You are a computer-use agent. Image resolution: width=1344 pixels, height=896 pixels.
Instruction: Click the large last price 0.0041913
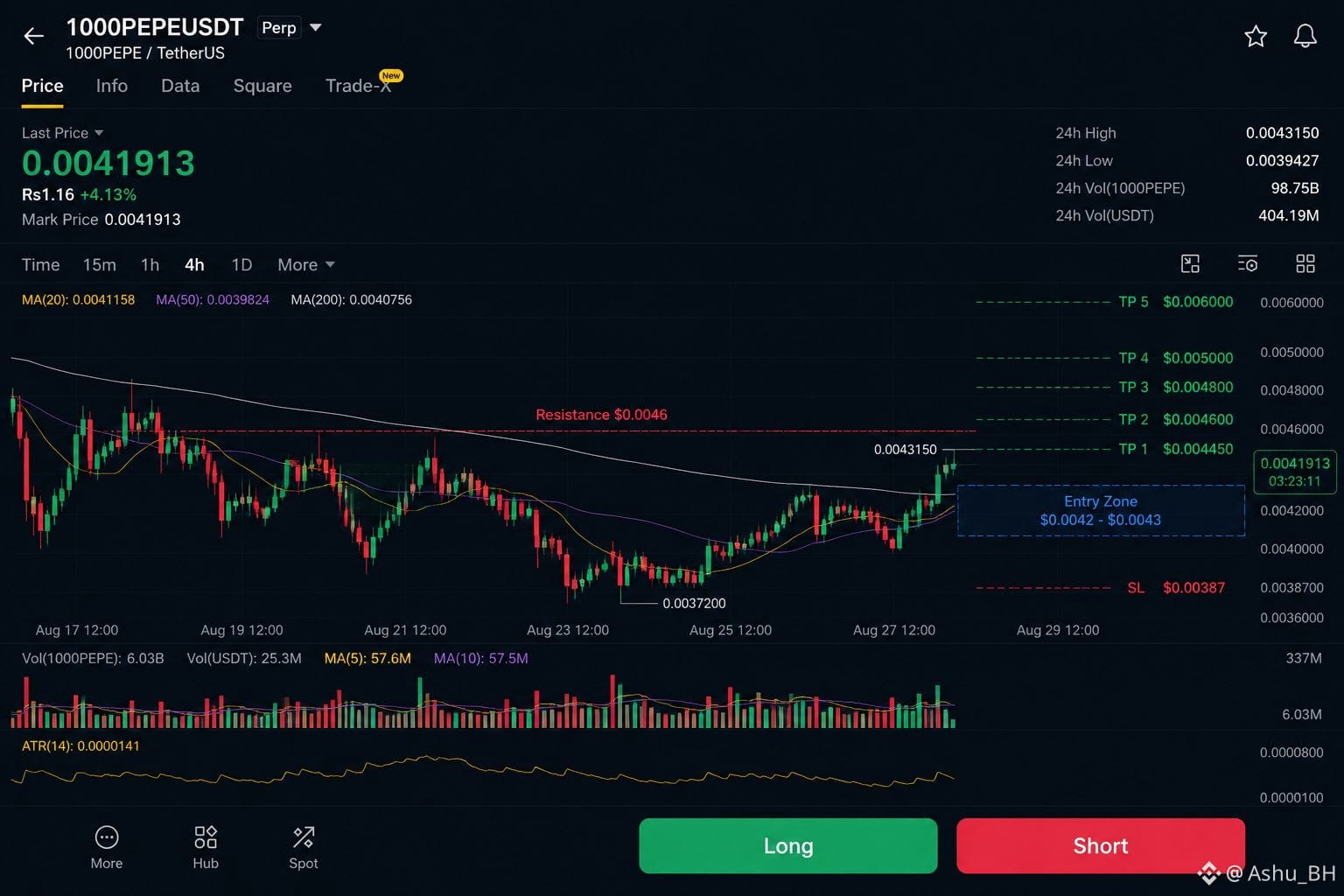(x=108, y=164)
